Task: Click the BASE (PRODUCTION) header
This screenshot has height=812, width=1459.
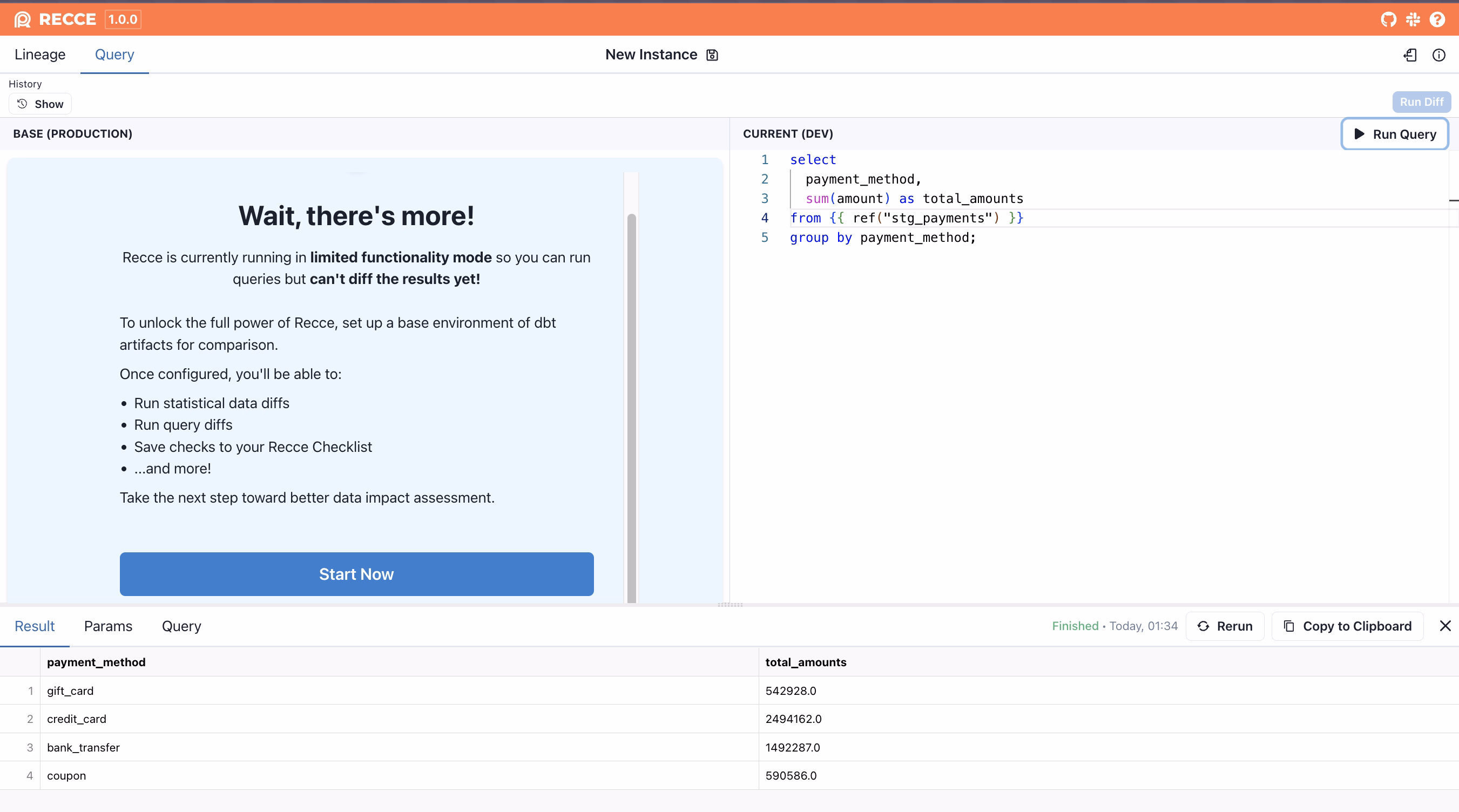Action: click(72, 134)
